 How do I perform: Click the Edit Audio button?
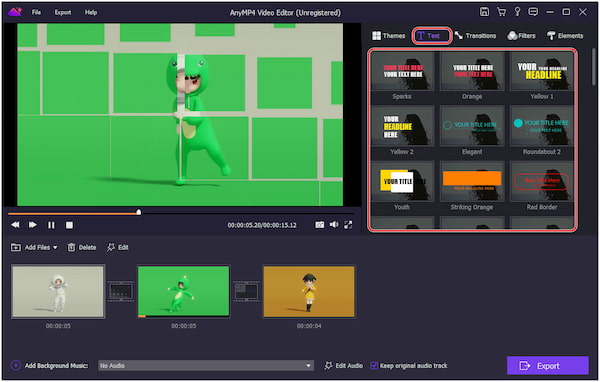[x=343, y=366]
